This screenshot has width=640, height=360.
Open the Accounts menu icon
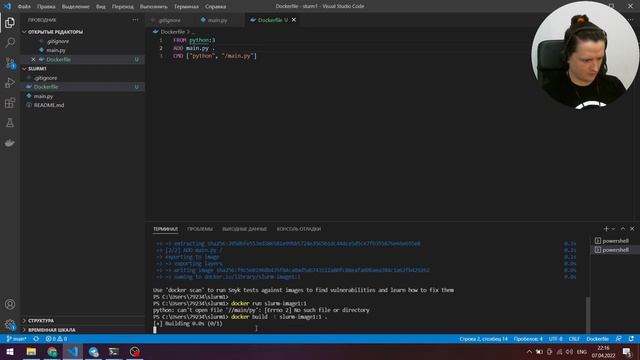pos(10,304)
